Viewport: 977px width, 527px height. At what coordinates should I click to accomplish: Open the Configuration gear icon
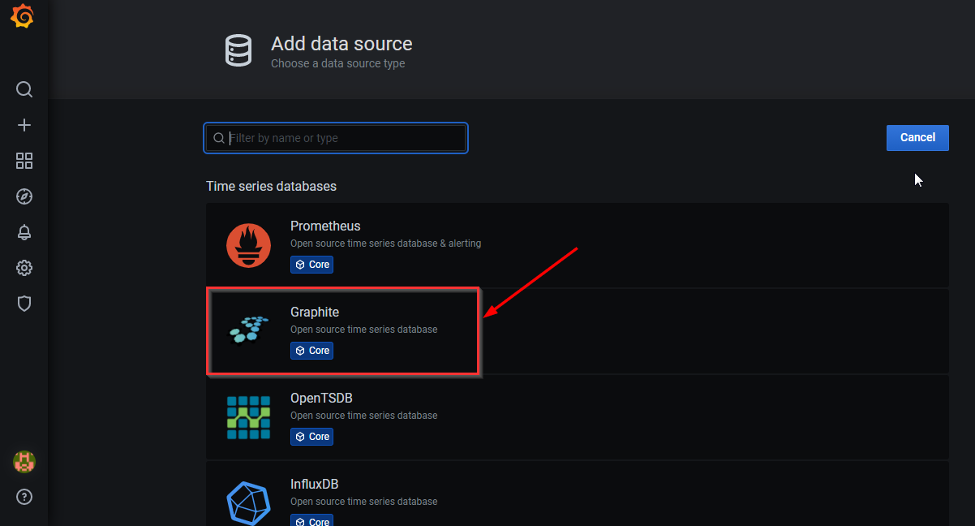coord(24,268)
